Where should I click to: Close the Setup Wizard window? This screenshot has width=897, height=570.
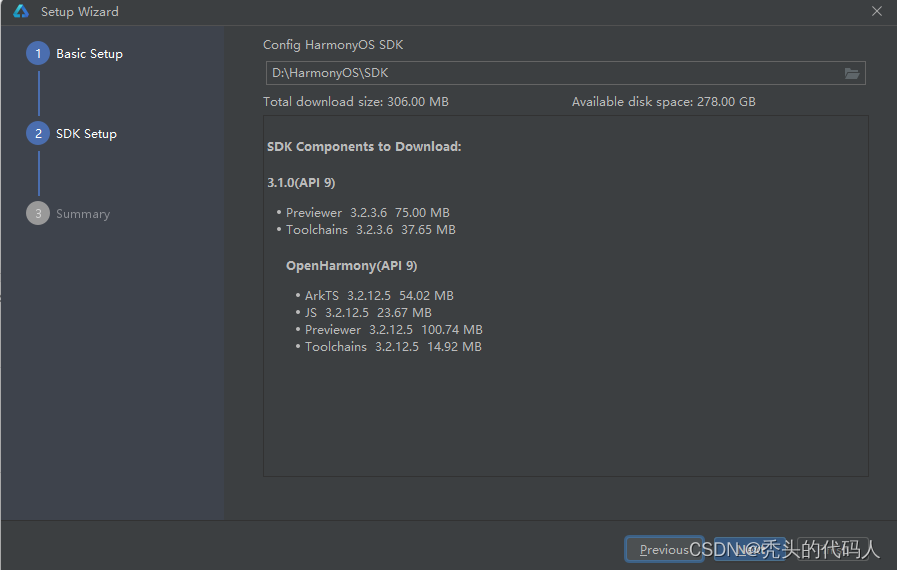(x=876, y=11)
